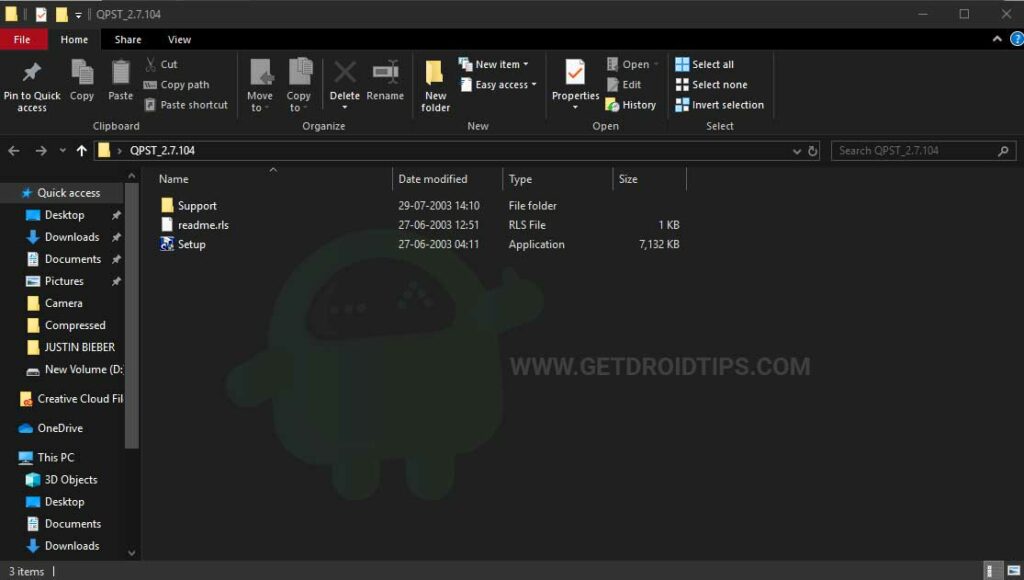
Task: Open Help with question mark icon
Action: coord(1017,39)
